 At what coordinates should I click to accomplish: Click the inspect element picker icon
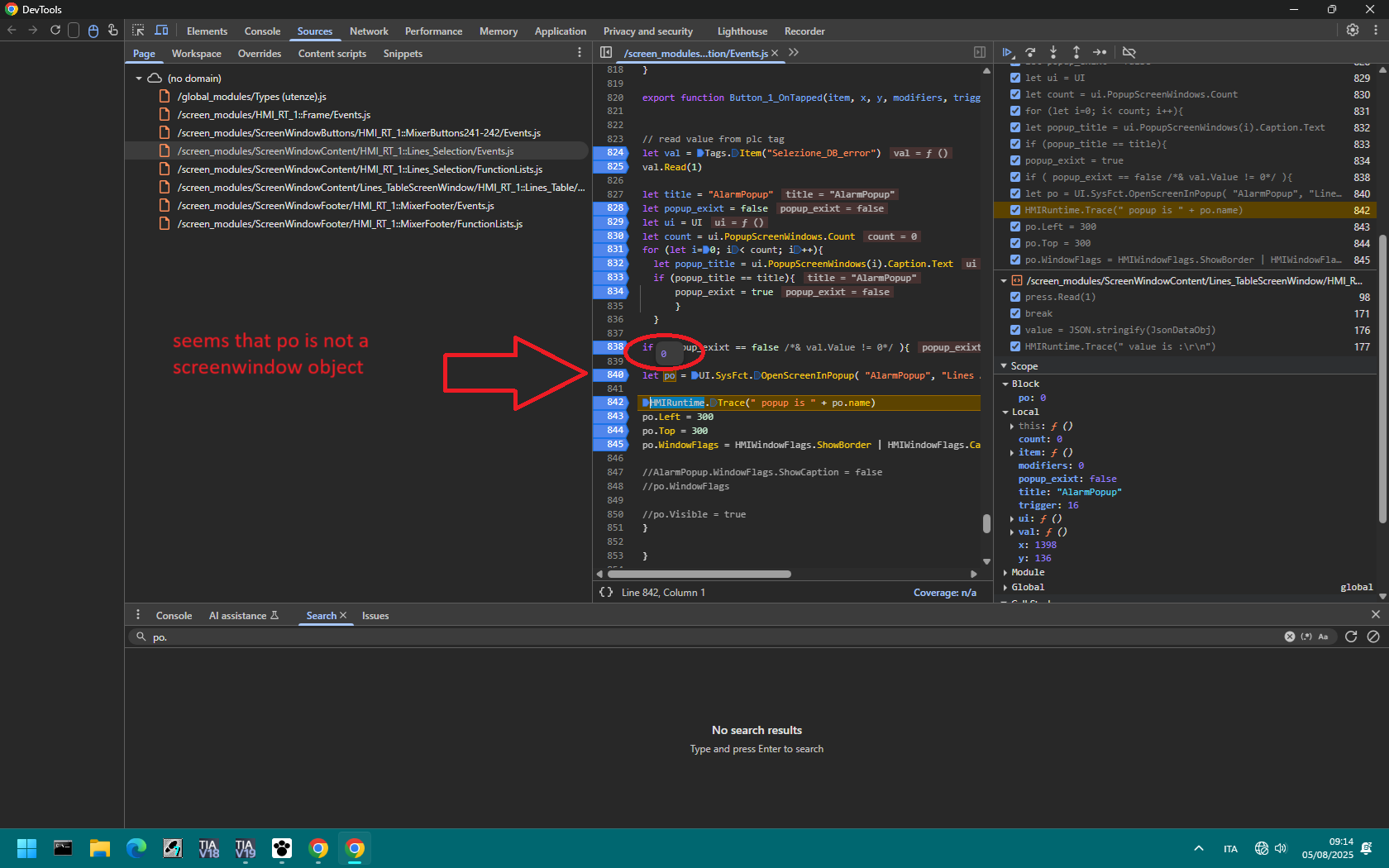[x=138, y=31]
